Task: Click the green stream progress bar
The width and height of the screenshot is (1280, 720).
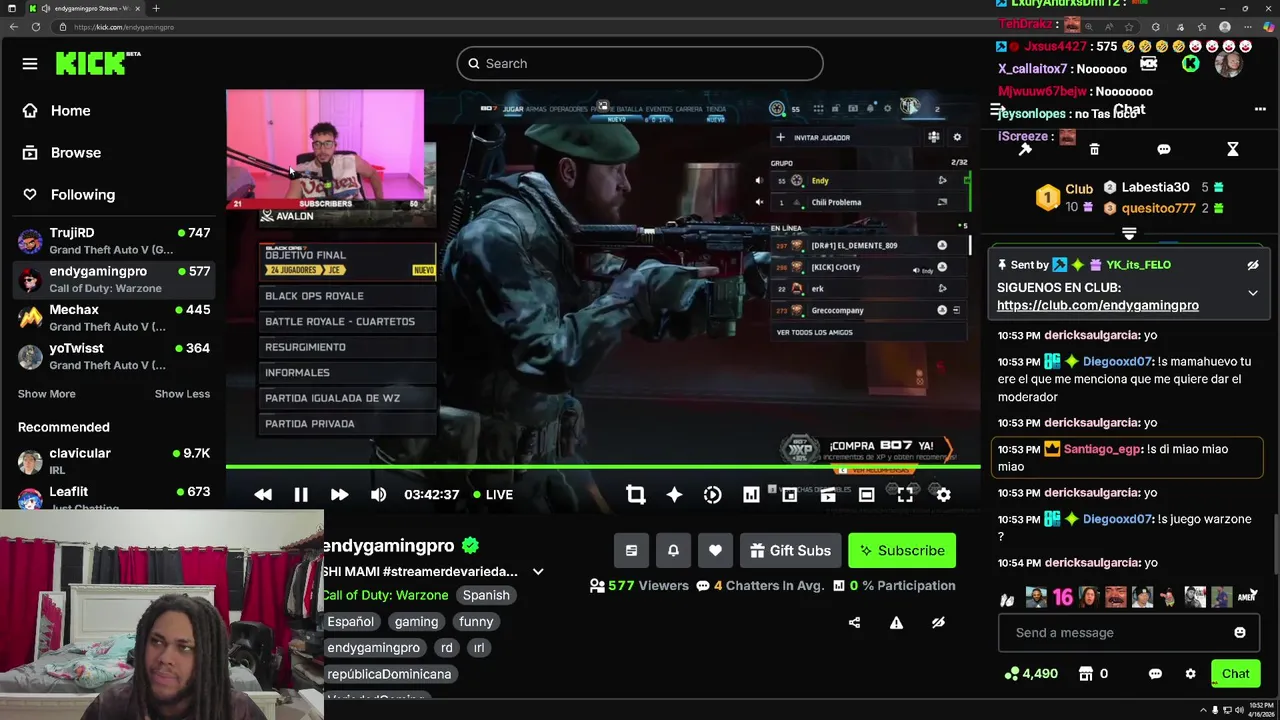Action: coord(603,467)
